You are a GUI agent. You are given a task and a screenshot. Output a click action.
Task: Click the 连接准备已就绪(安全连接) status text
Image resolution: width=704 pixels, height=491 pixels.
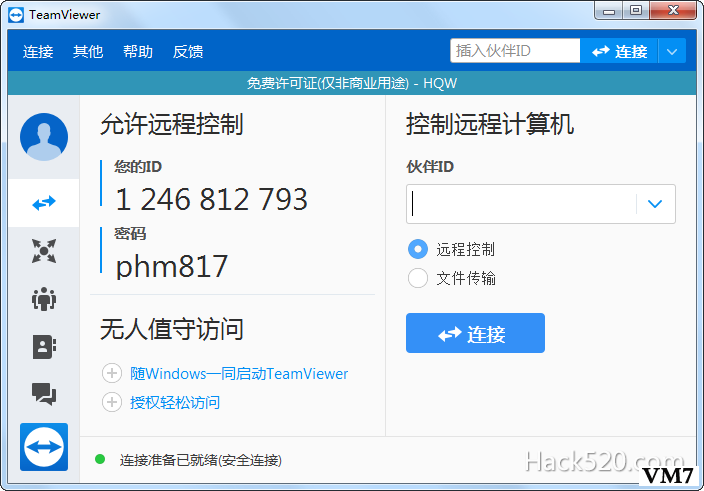pyautogui.click(x=200, y=460)
